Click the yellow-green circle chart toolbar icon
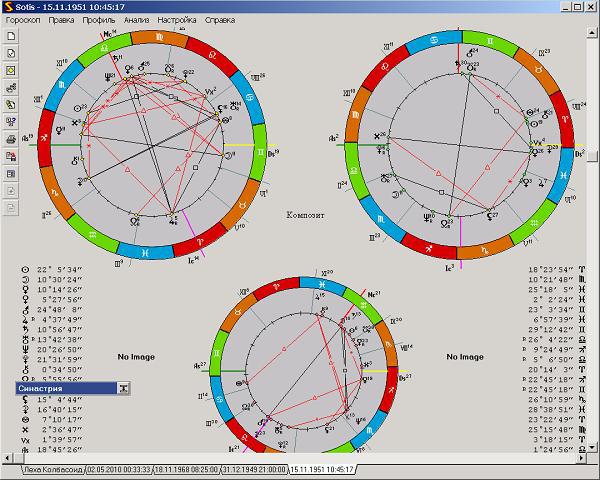 [10, 71]
